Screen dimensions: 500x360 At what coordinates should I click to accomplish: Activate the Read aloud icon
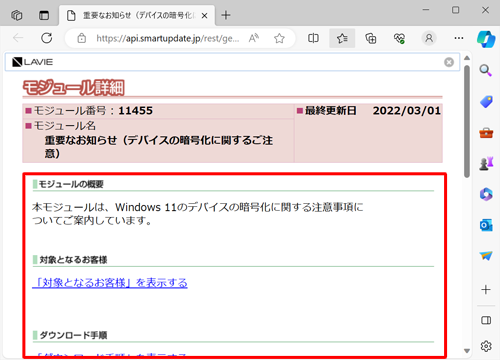coord(254,38)
